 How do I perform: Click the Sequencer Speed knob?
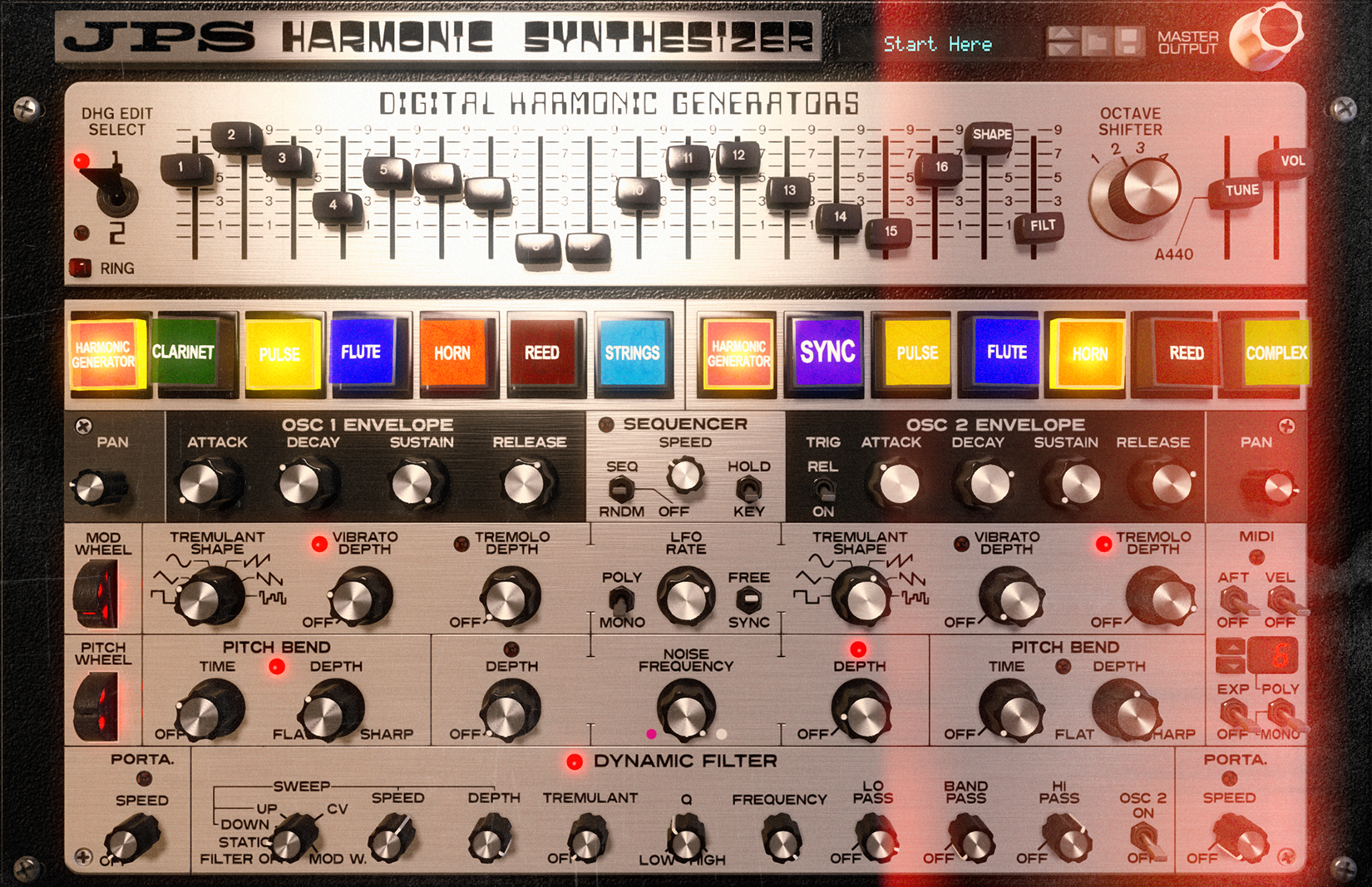684,476
